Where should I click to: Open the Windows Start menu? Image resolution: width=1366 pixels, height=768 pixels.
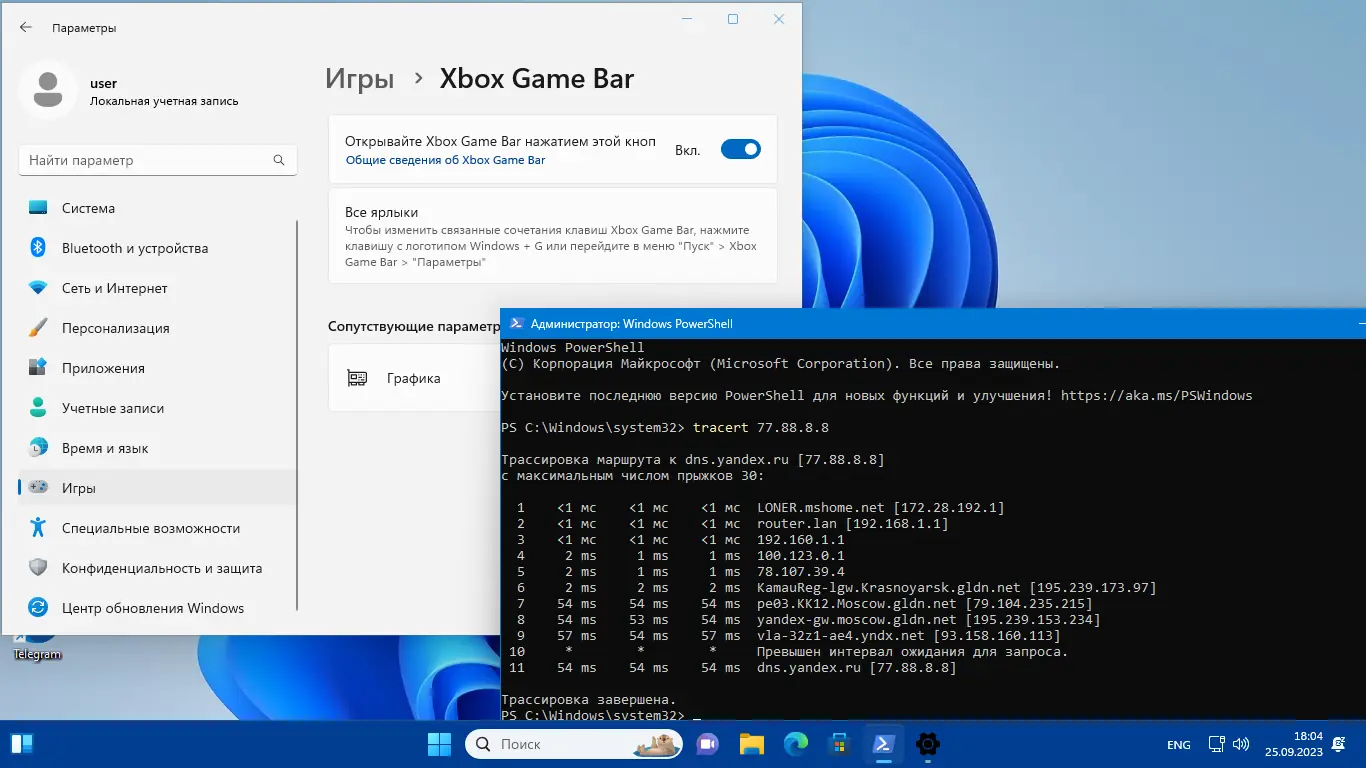pos(439,744)
